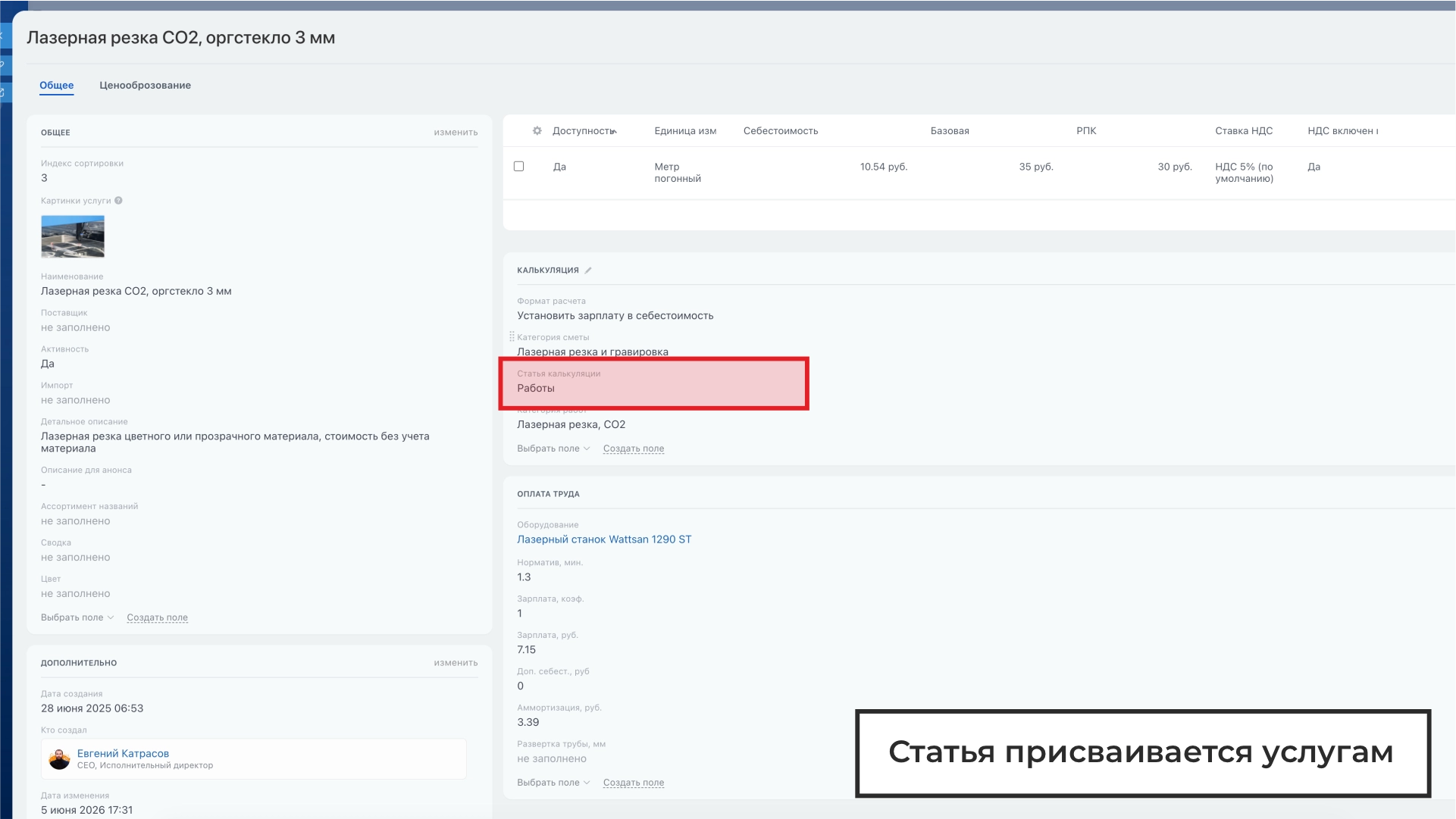Click Создать поле in the ОПЛАТА ТРУДА block
The width and height of the screenshot is (1456, 819).
pyautogui.click(x=634, y=783)
